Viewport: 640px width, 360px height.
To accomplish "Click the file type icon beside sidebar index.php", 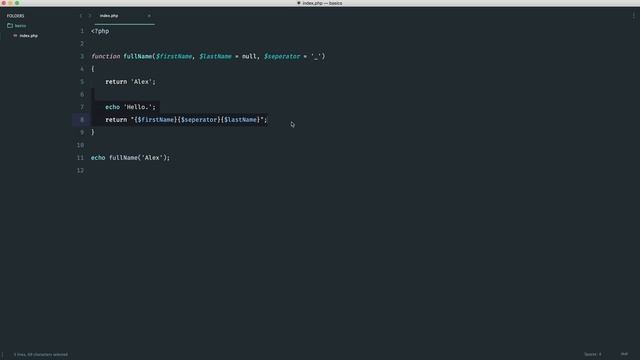I will [x=15, y=36].
